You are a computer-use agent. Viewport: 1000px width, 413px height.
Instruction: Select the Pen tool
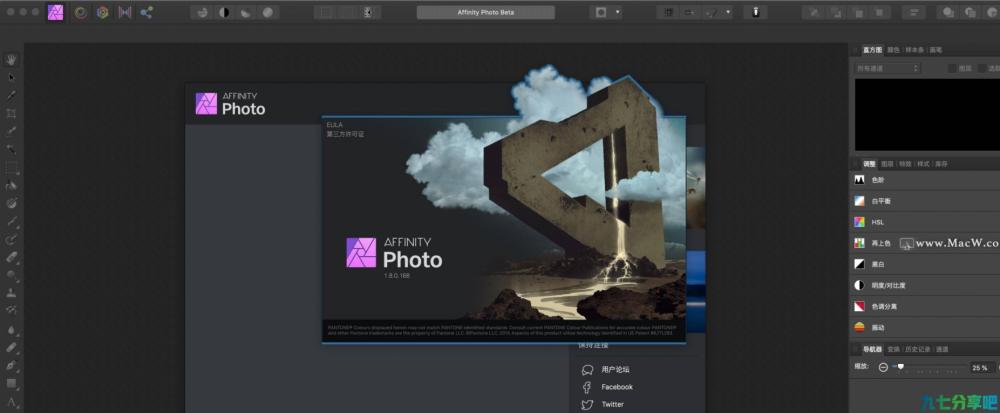point(11,366)
